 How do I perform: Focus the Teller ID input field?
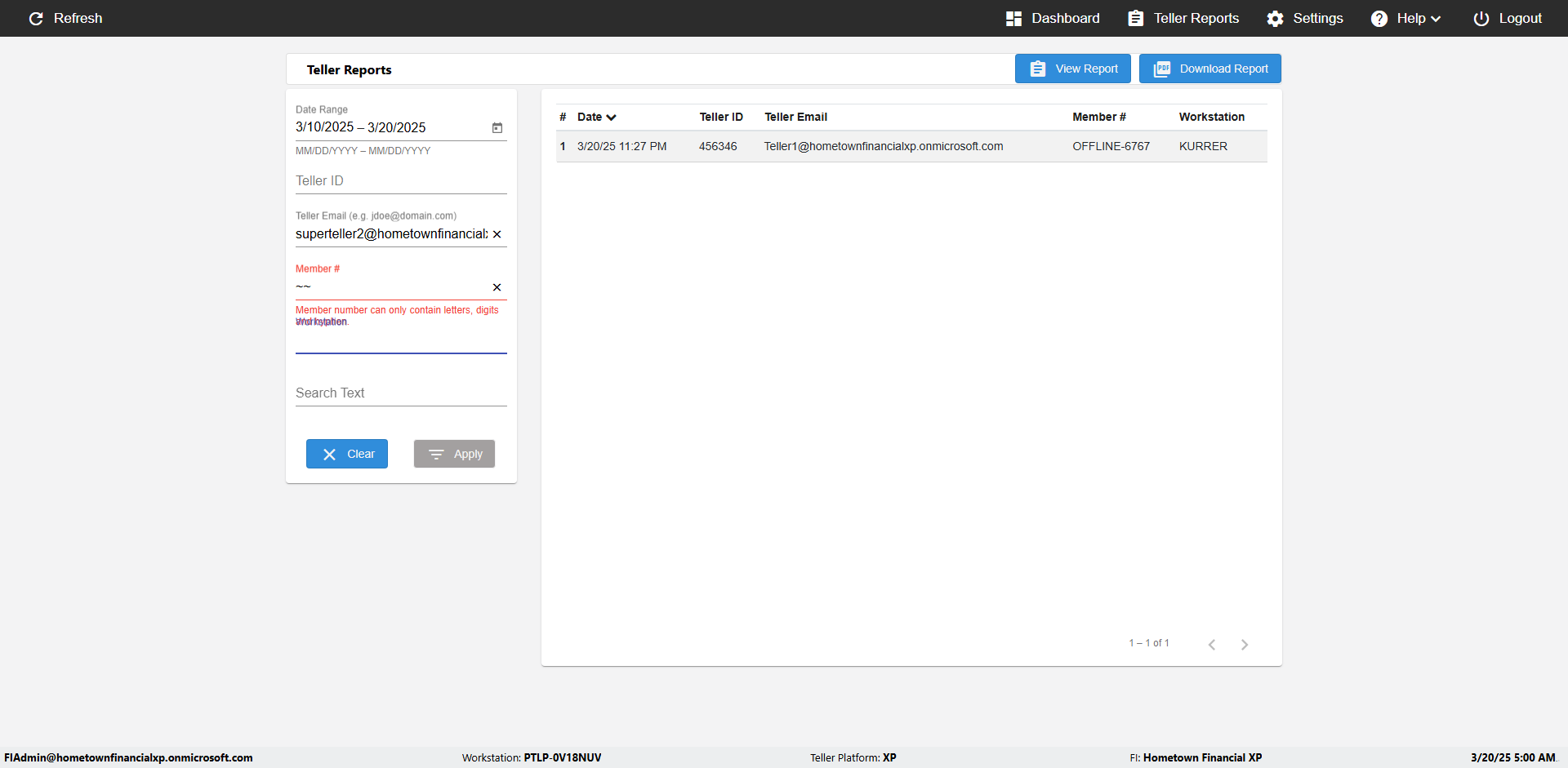click(x=401, y=181)
